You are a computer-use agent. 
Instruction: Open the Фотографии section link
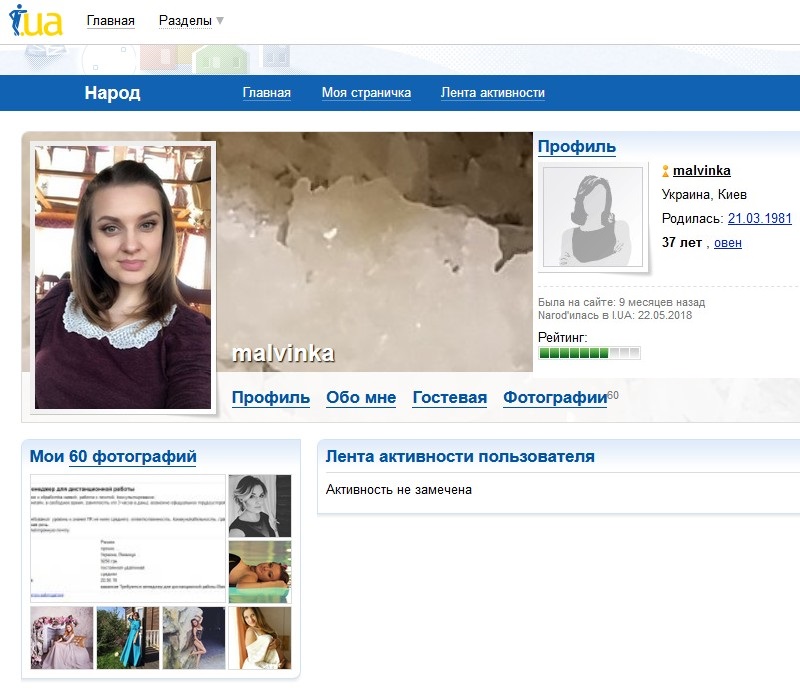554,398
